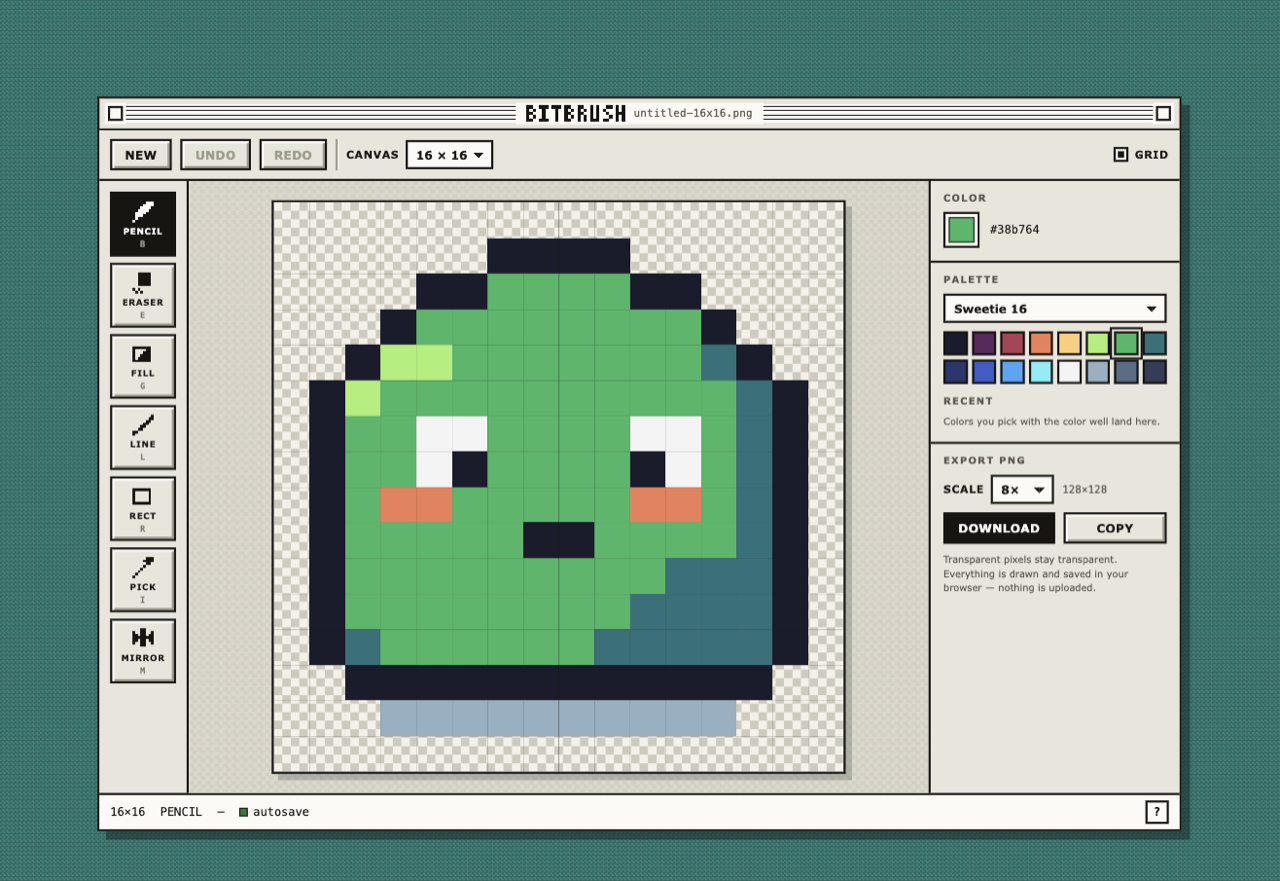Pick the purple palette swatch

point(984,343)
